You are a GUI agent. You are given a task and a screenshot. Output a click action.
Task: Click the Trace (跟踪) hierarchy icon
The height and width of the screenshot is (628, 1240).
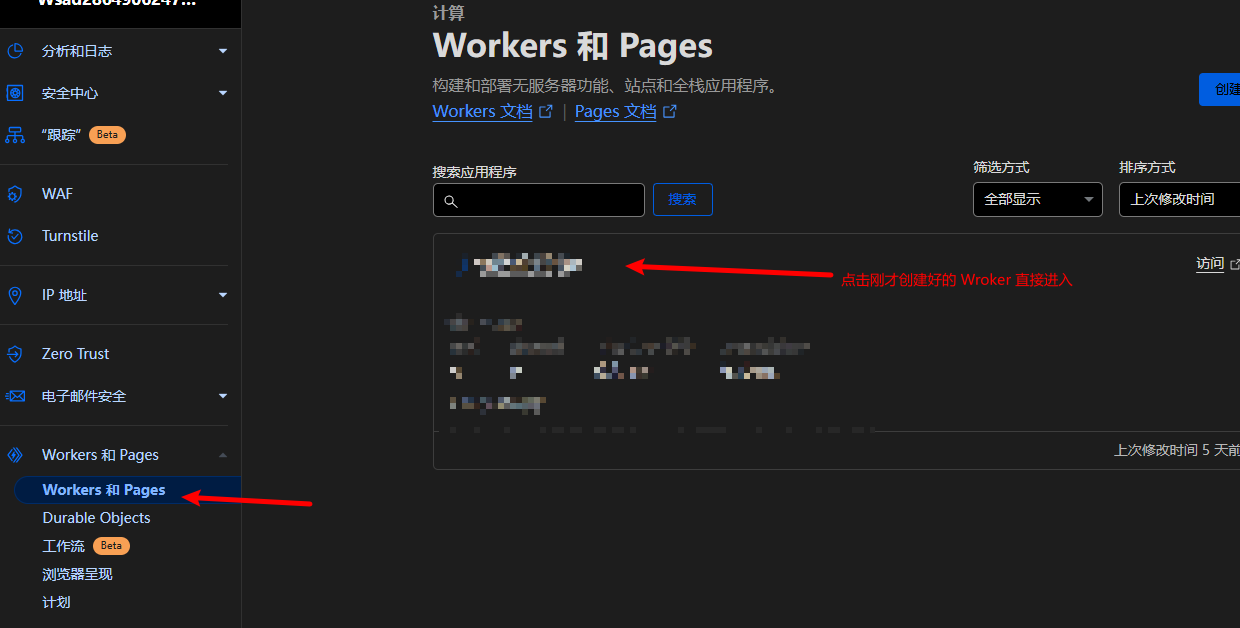[x=15, y=135]
